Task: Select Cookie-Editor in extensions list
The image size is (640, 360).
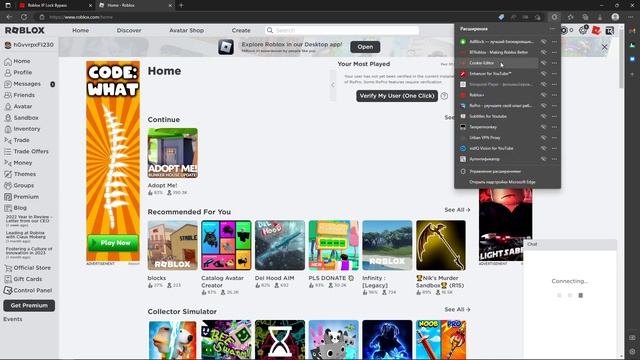Action: [x=497, y=63]
